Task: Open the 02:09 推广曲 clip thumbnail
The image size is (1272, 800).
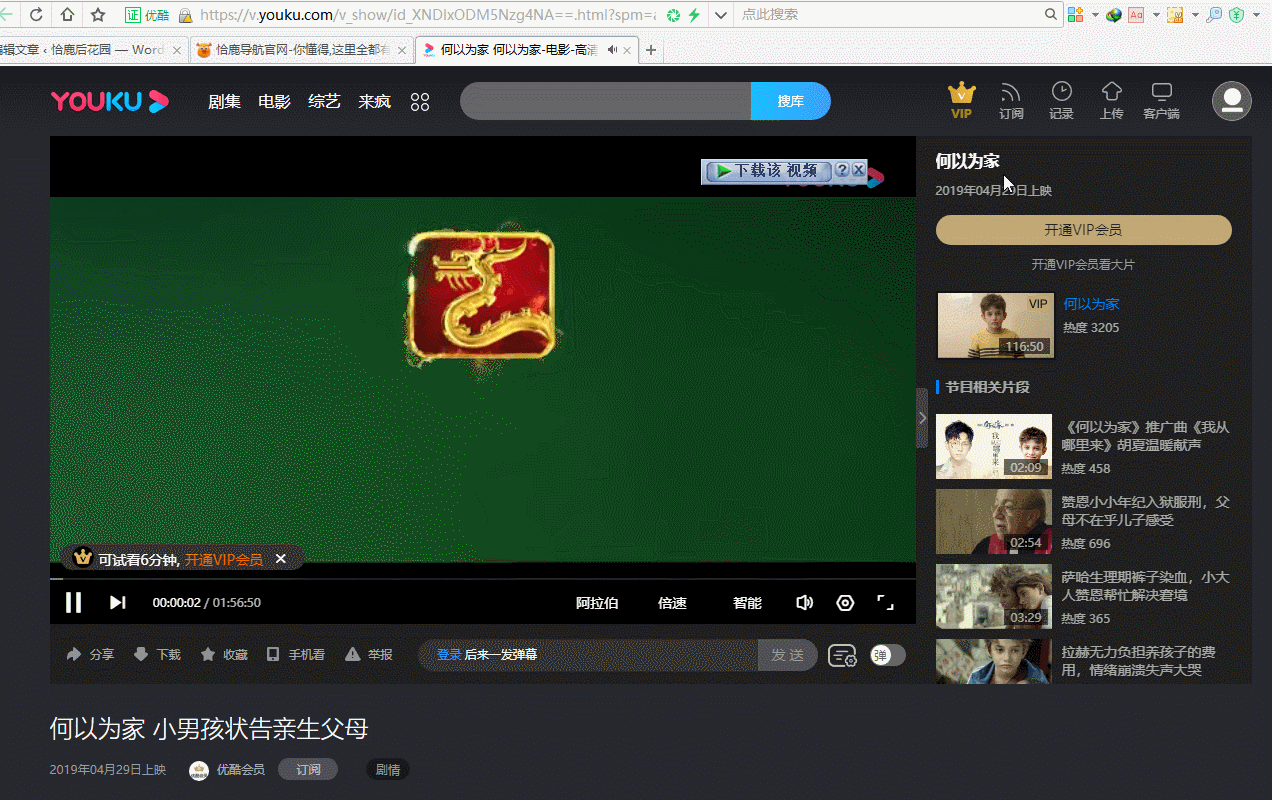Action: click(x=994, y=446)
